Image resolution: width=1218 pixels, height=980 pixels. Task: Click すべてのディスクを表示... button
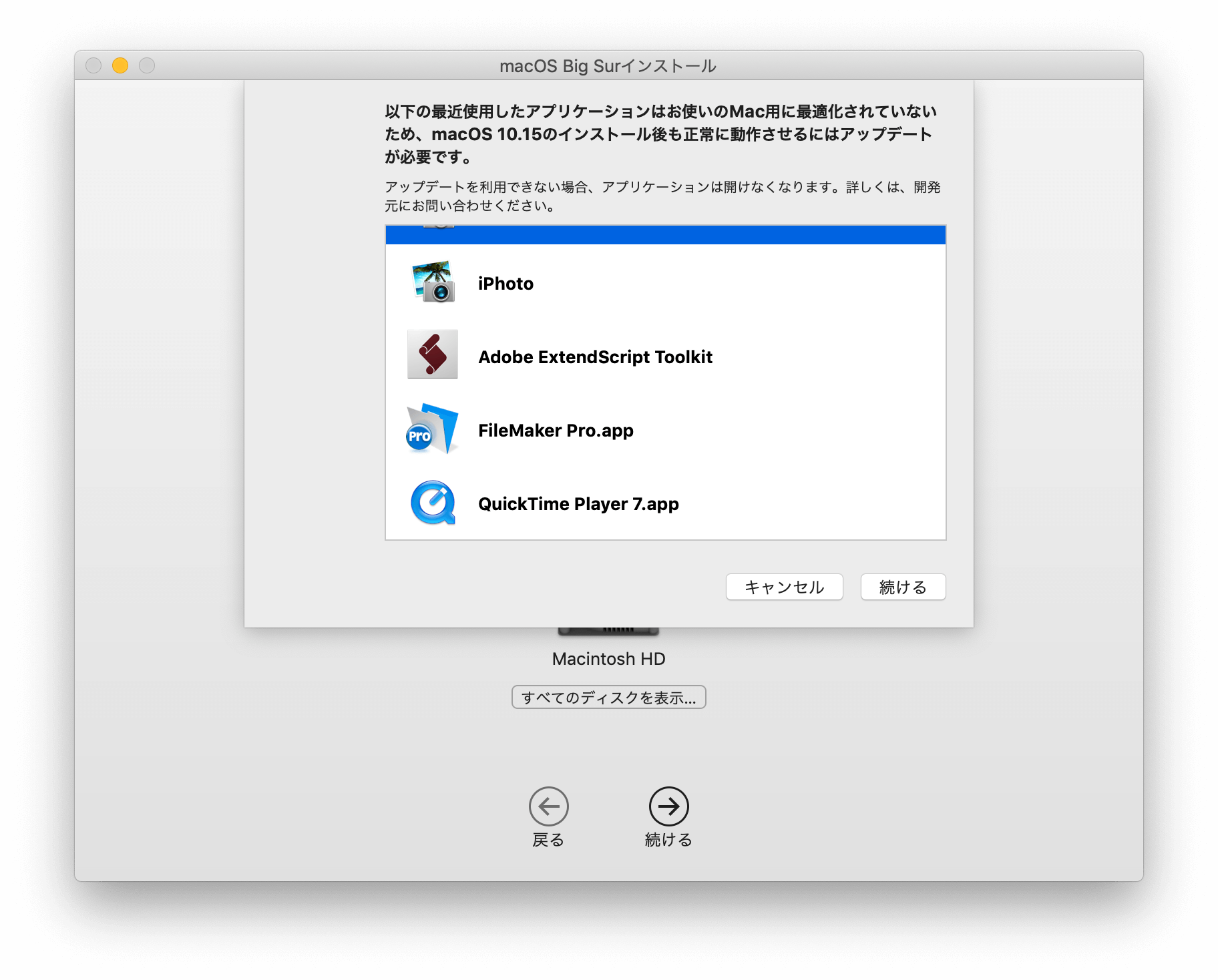click(x=608, y=697)
